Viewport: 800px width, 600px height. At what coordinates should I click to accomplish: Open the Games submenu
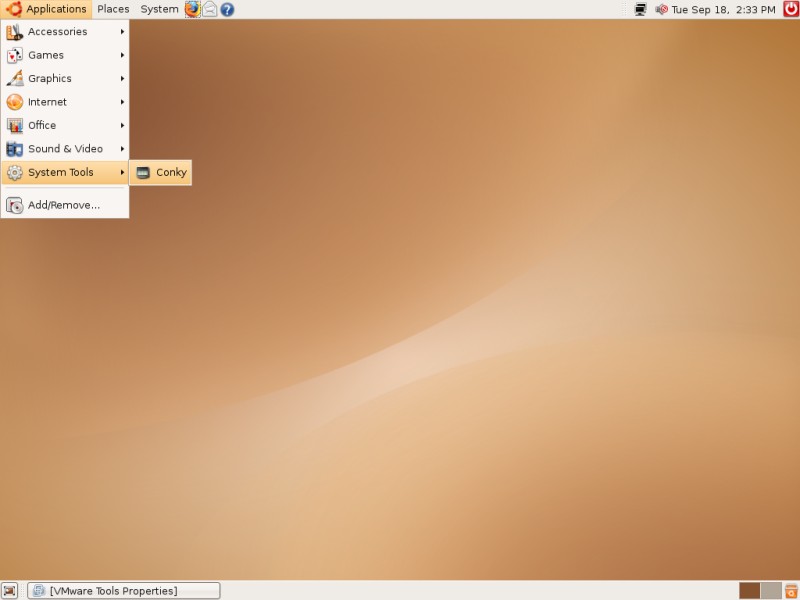pyautogui.click(x=65, y=55)
